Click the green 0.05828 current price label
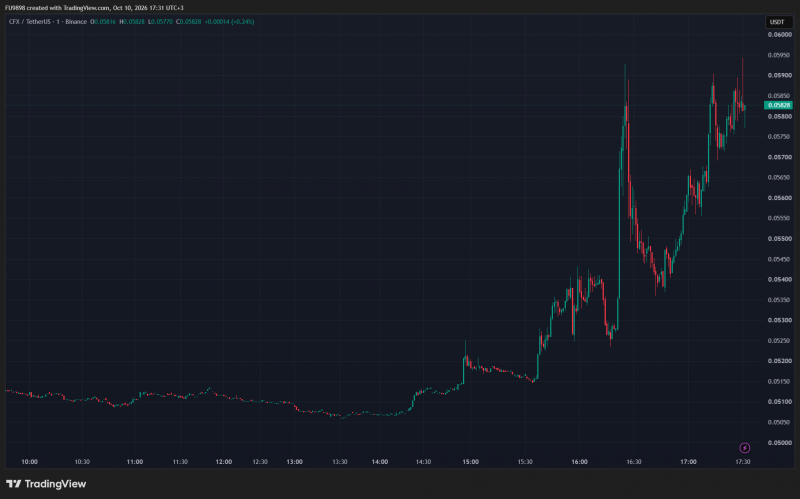This screenshot has height=499, width=800. [x=778, y=105]
